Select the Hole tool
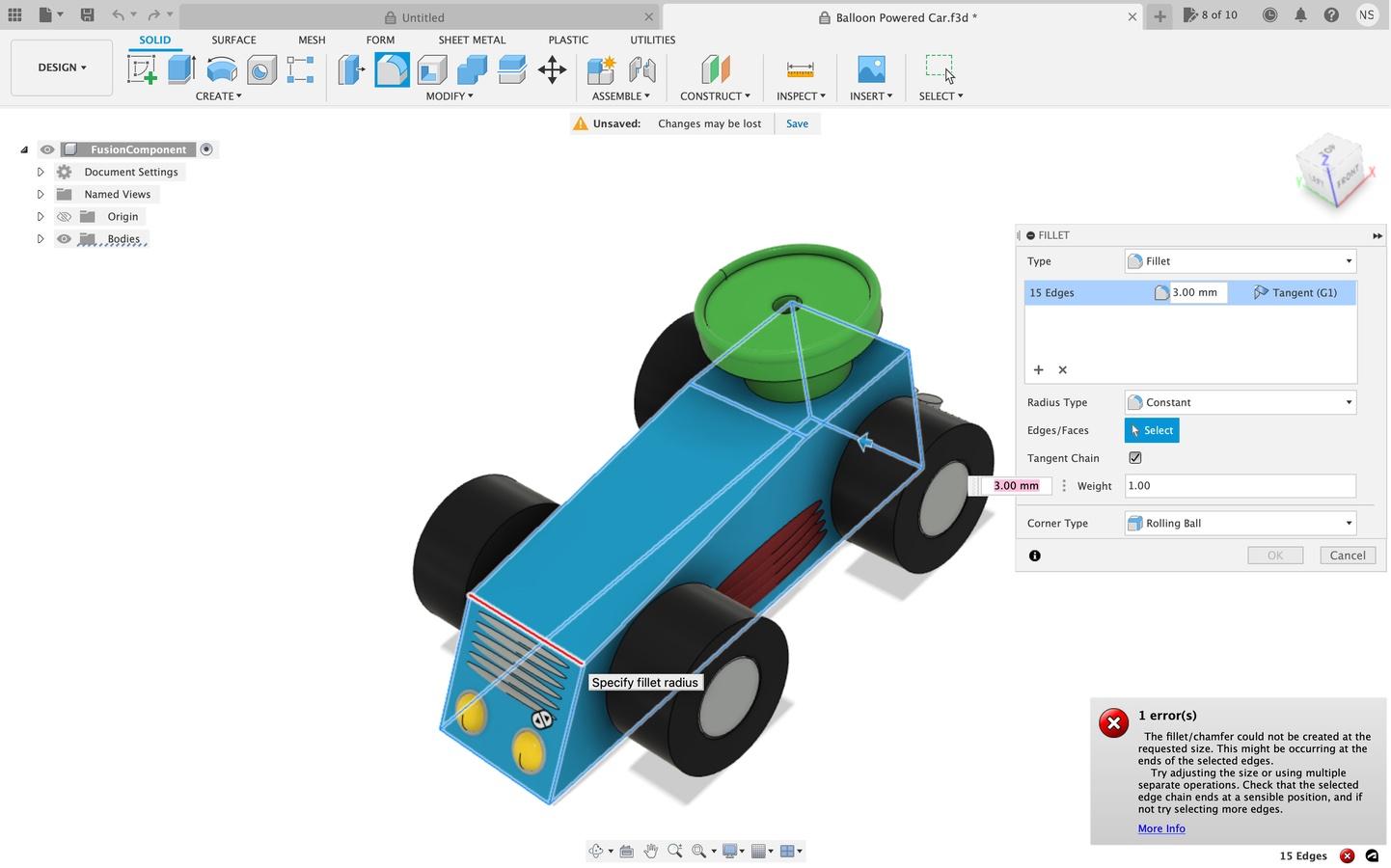Screen dimensions: 1391x868 261,69
